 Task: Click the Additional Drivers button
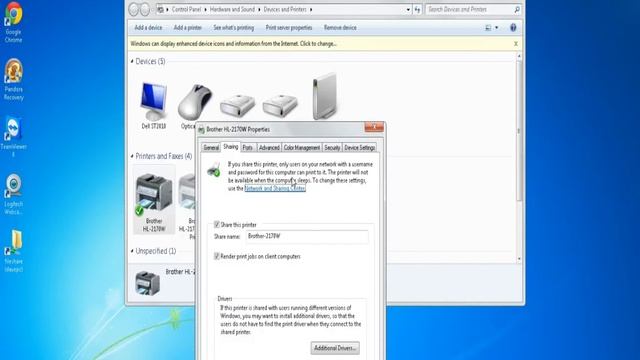pyautogui.click(x=335, y=348)
